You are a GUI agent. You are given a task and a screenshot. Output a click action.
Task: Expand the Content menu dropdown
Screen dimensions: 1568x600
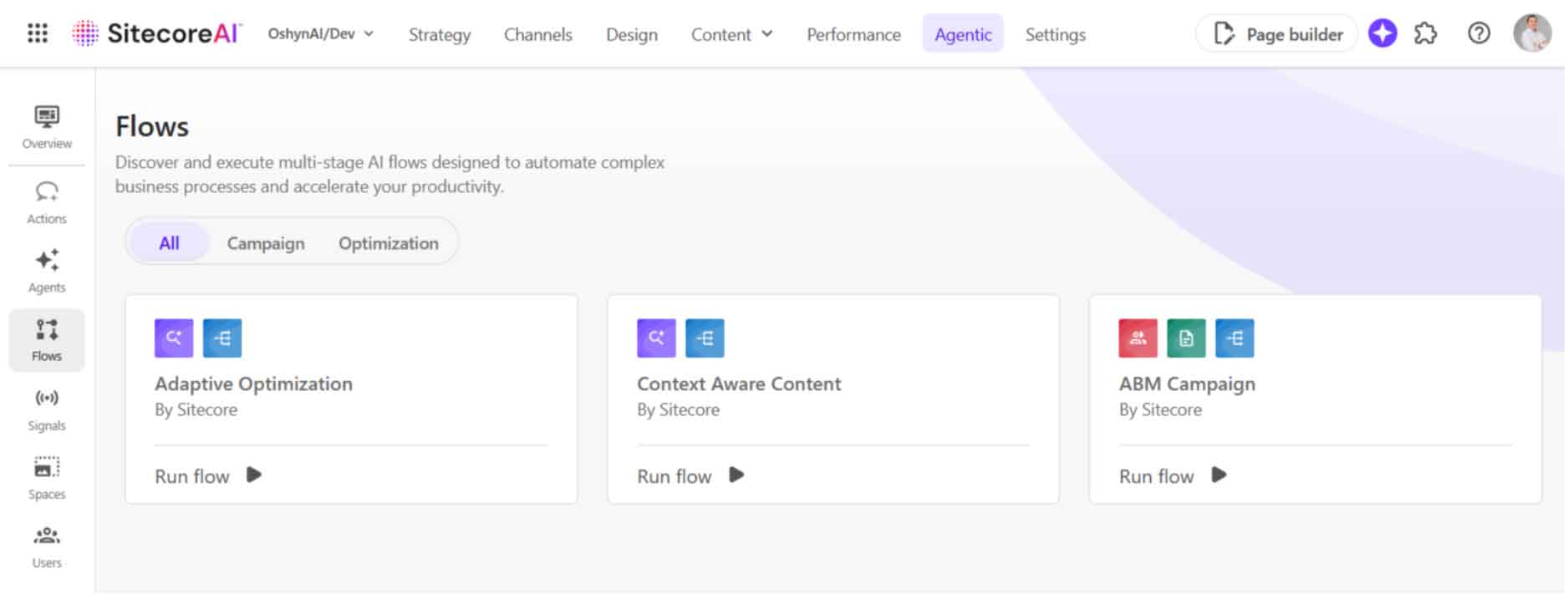coord(731,34)
